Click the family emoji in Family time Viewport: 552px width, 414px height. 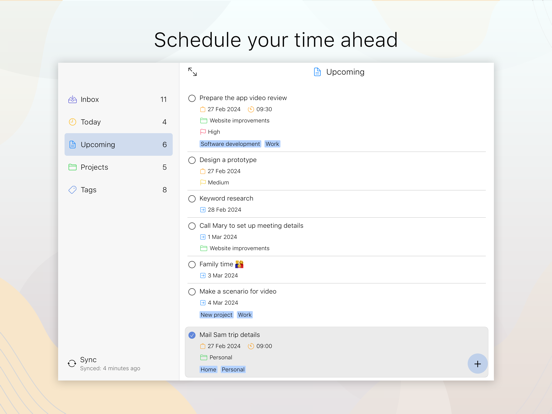click(239, 264)
